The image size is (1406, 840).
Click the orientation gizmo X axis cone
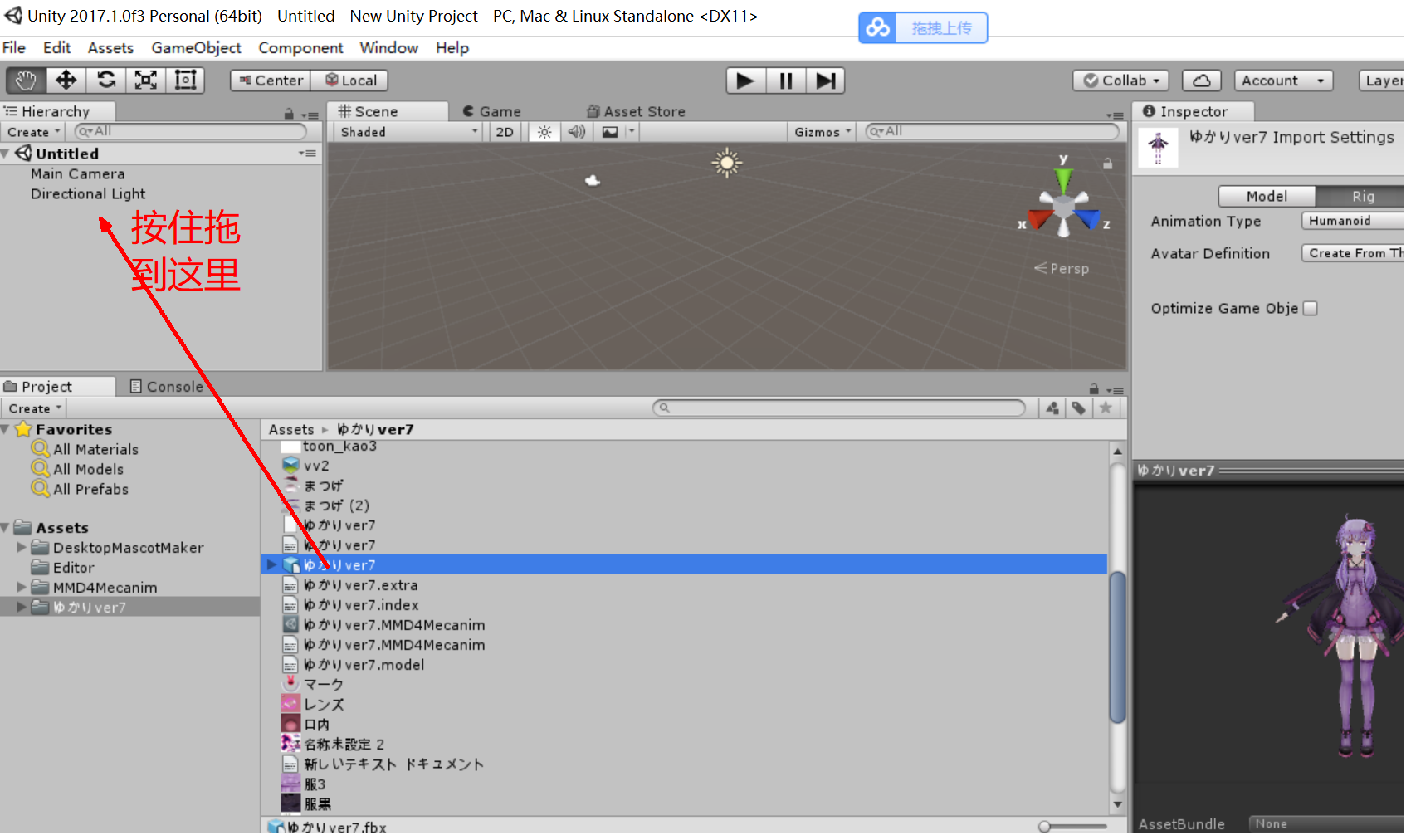tap(1039, 220)
